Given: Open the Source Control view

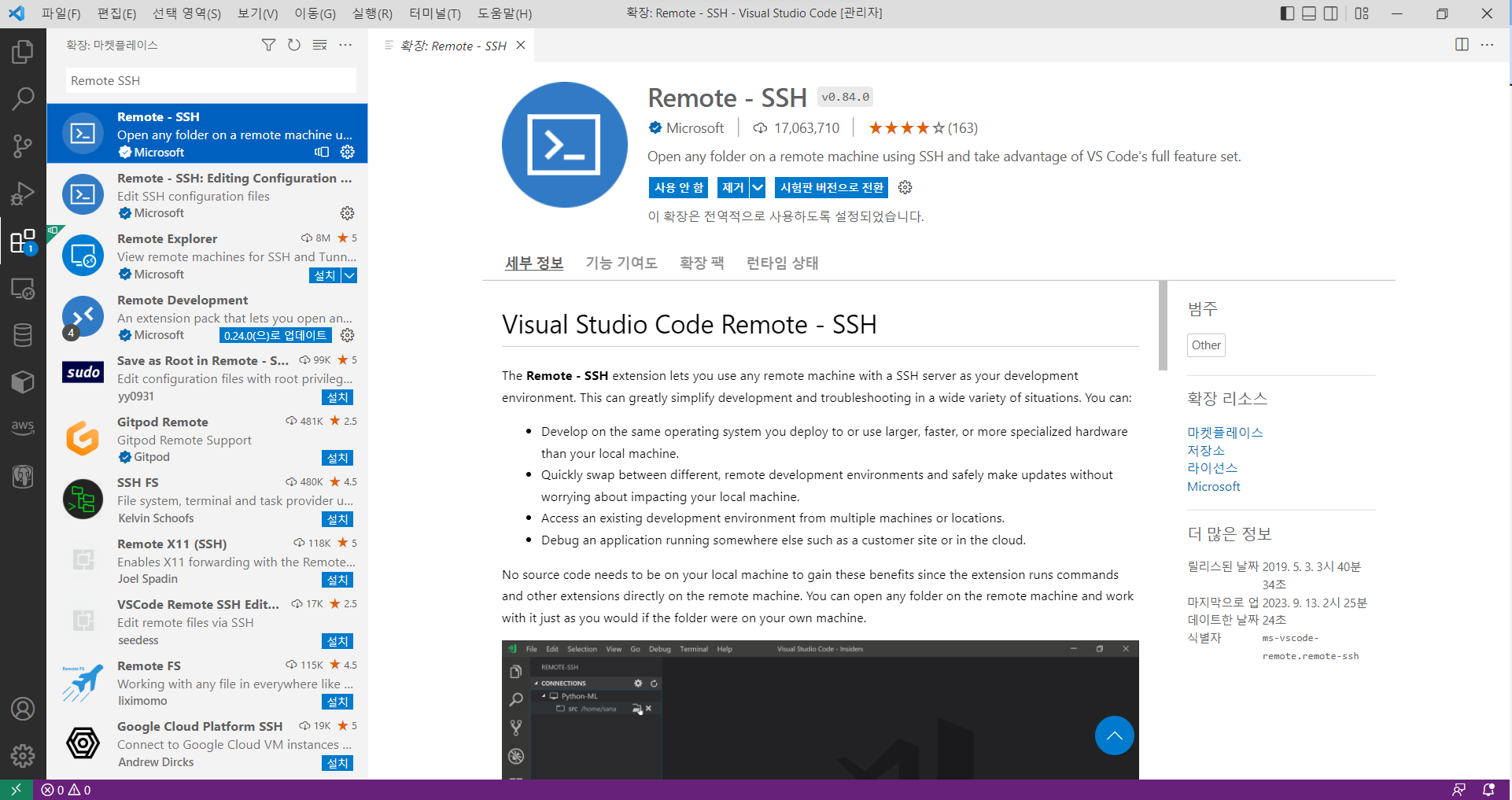Looking at the screenshot, I should 23,146.
